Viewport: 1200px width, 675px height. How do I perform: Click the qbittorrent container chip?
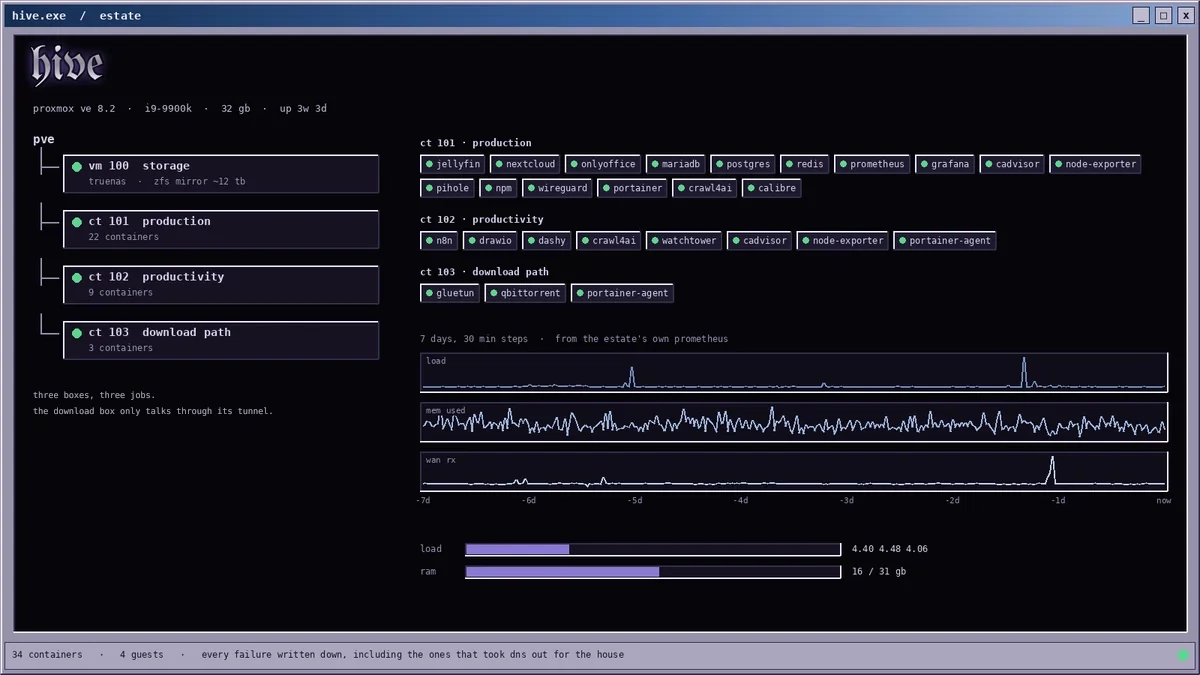[525, 293]
